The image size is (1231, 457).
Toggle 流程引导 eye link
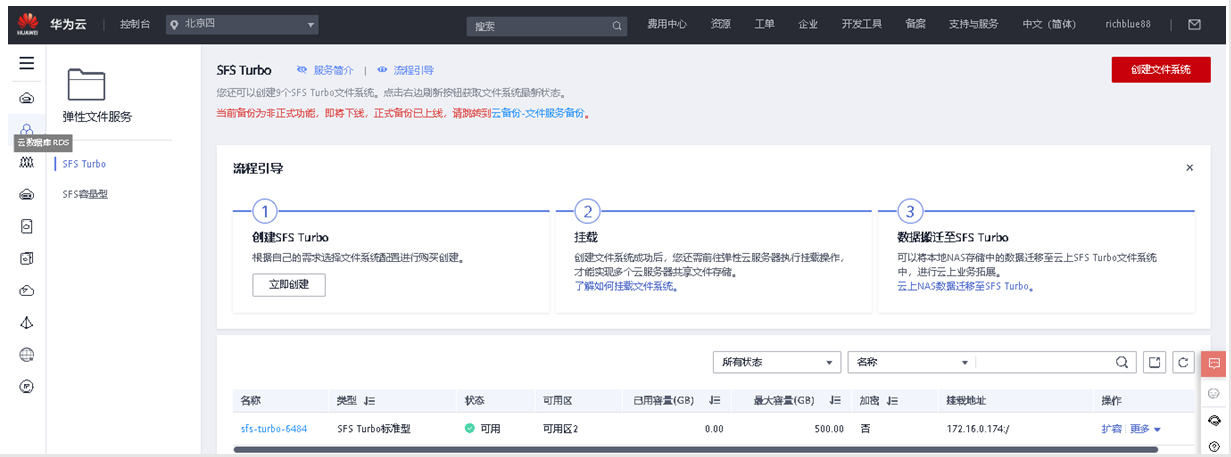click(405, 70)
